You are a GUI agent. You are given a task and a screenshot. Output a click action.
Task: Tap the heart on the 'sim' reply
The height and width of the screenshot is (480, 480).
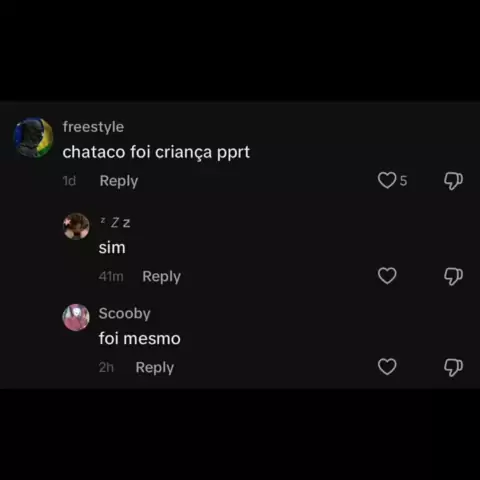(387, 276)
